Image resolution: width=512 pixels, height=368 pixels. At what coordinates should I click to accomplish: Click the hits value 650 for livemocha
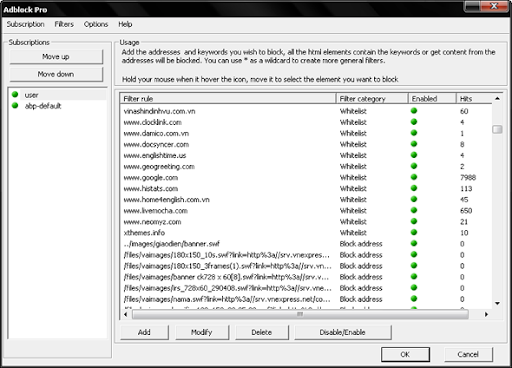click(466, 210)
